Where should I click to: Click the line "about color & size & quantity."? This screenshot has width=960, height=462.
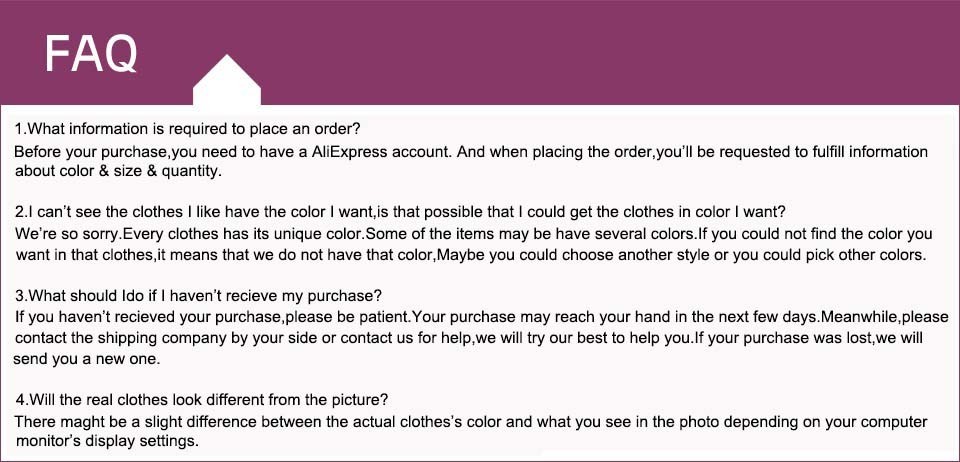[x=117, y=171]
